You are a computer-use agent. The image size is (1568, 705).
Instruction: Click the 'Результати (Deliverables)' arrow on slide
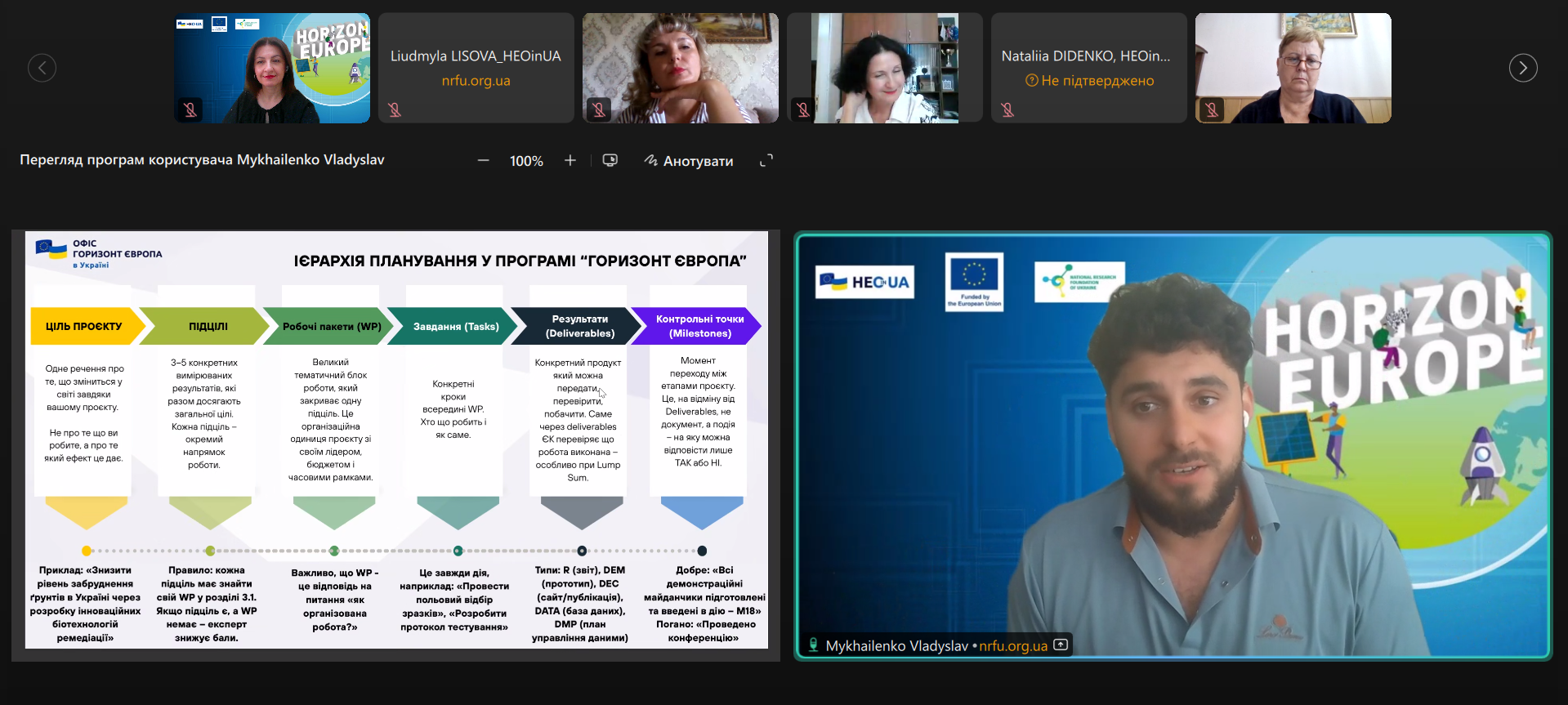pyautogui.click(x=578, y=326)
